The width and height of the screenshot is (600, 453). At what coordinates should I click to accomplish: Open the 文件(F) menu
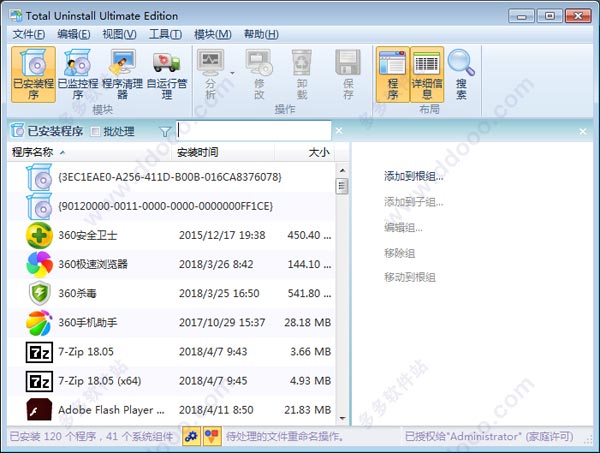tap(29, 34)
